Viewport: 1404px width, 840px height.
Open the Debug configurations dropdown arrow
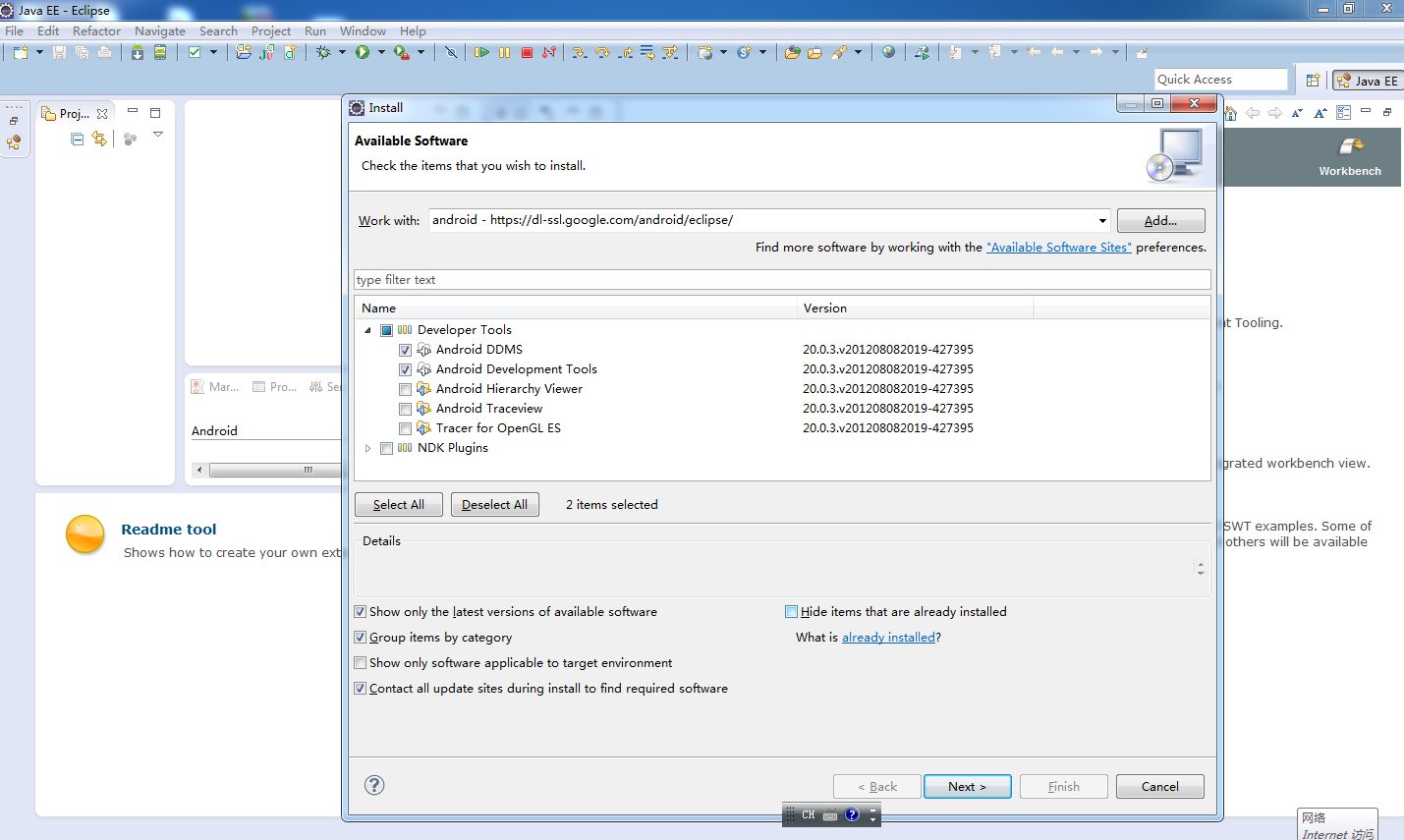342,52
